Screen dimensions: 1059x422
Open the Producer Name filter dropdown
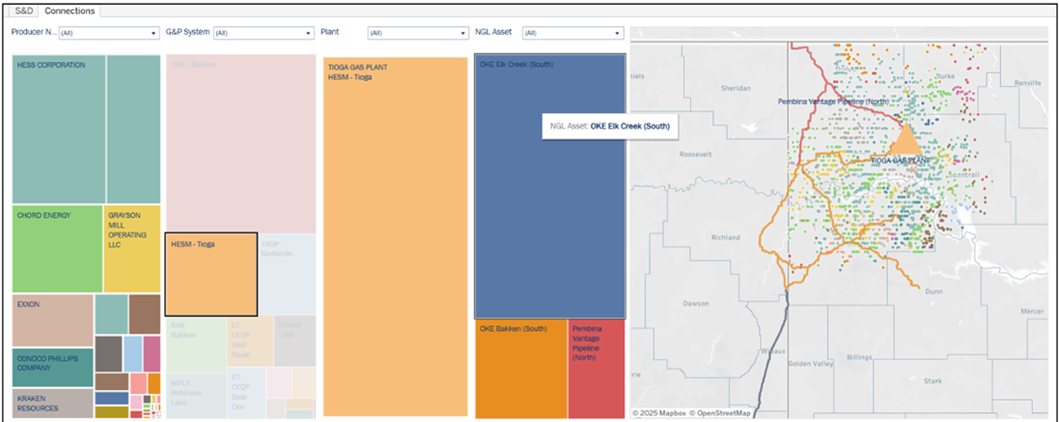pos(109,32)
